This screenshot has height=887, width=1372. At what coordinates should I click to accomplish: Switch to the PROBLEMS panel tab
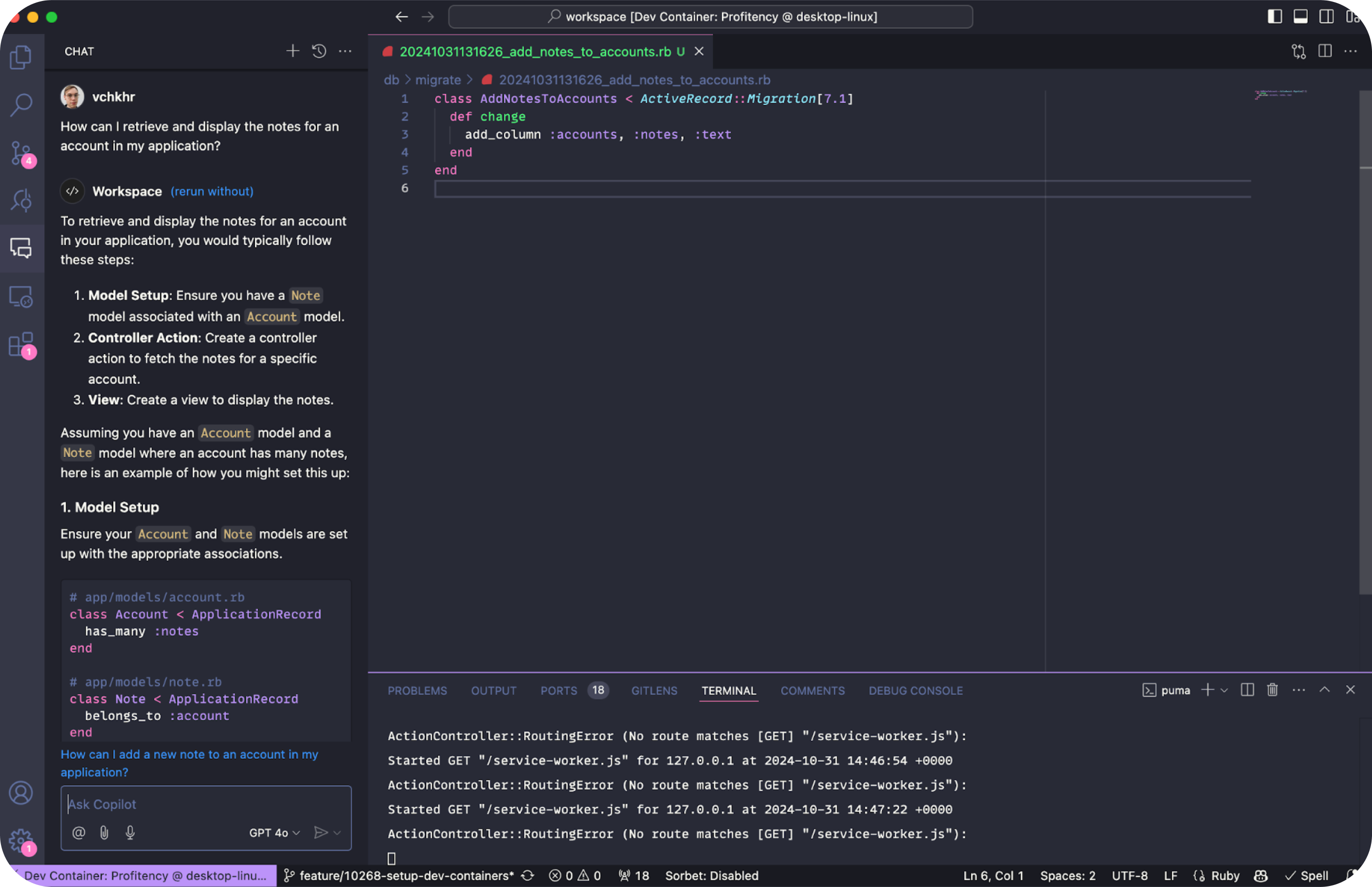click(x=417, y=690)
